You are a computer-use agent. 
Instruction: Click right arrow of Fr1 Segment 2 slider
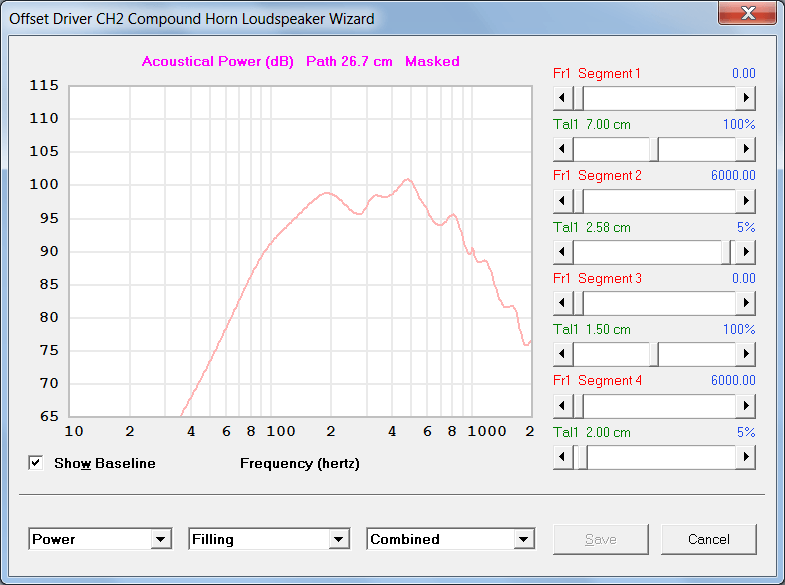pyautogui.click(x=745, y=201)
